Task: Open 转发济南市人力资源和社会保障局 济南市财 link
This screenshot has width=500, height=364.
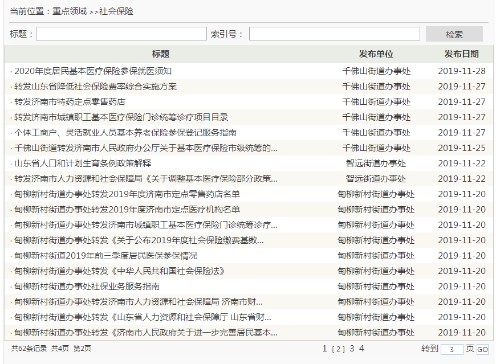Action: click(x=138, y=302)
